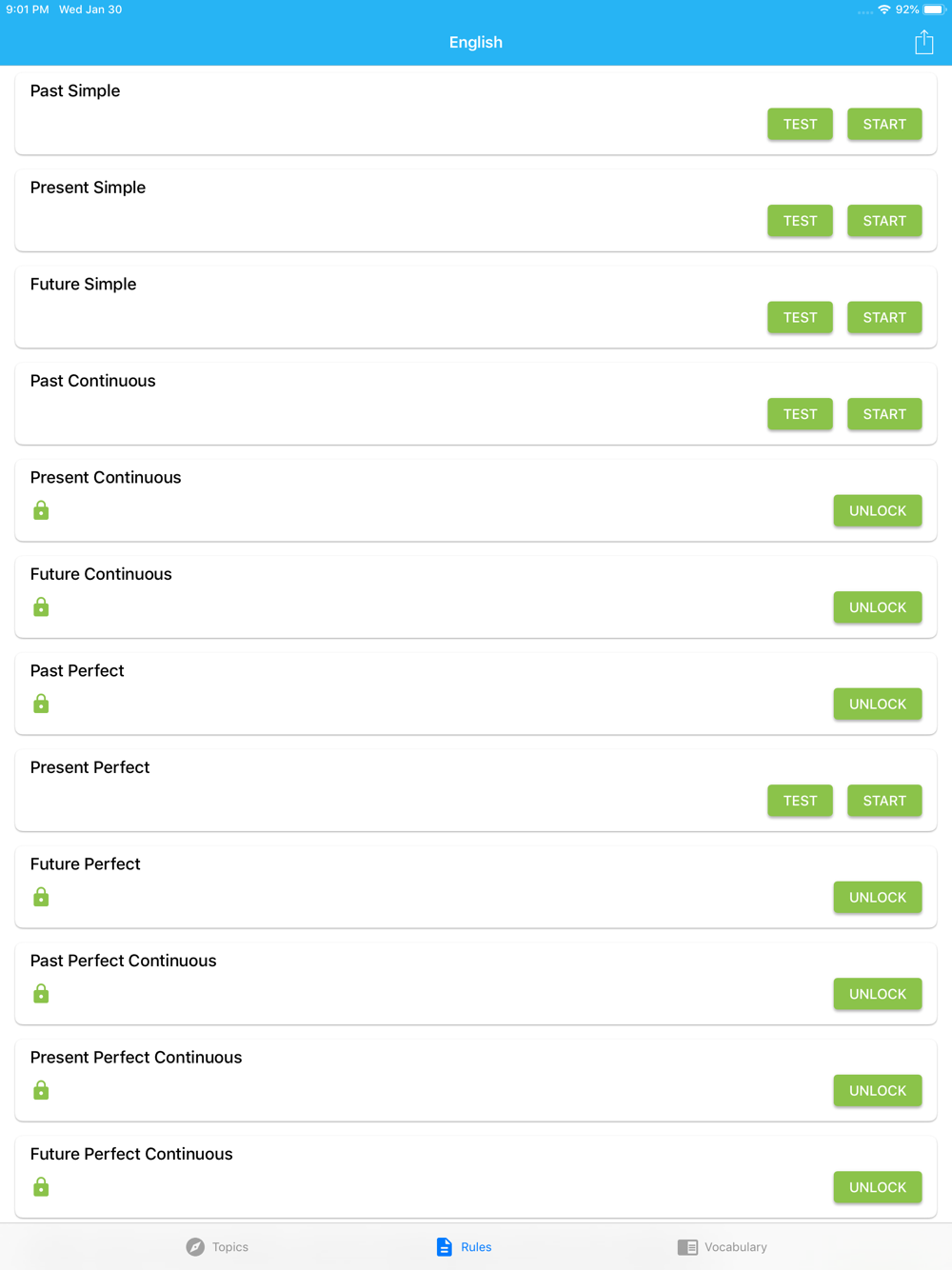Take the Past Continuous test
The width and height of the screenshot is (952, 1270).
click(x=800, y=414)
